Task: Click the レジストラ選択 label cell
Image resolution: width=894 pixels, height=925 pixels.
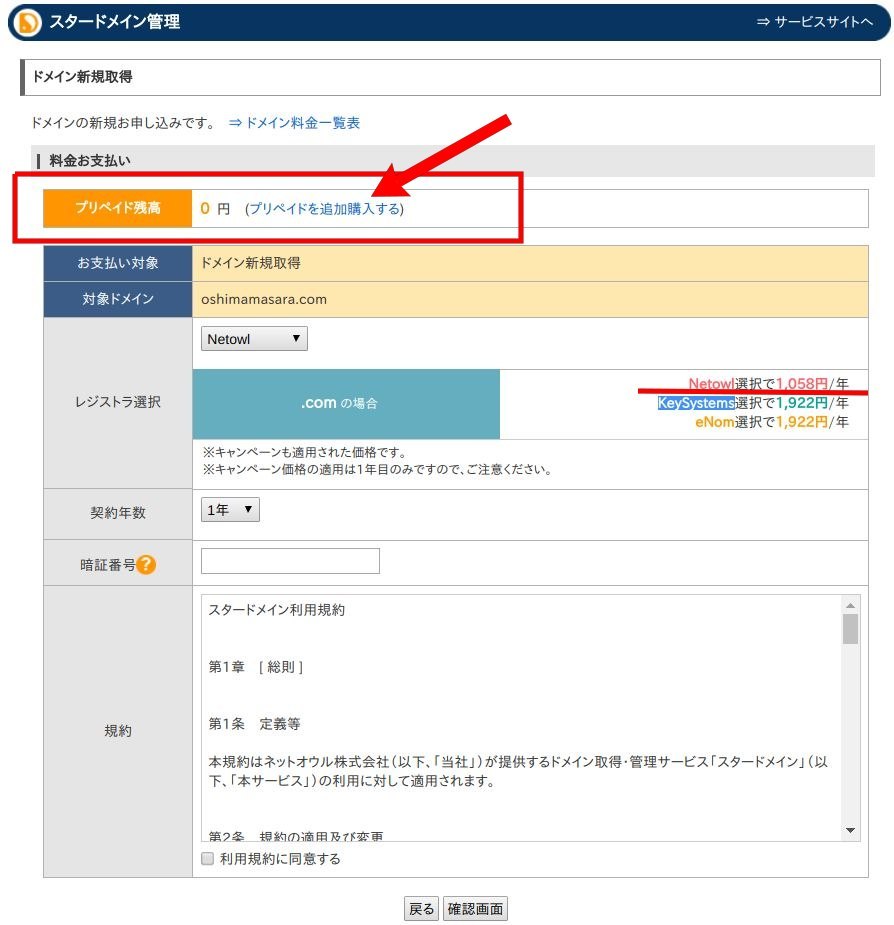Action: pos(118,402)
